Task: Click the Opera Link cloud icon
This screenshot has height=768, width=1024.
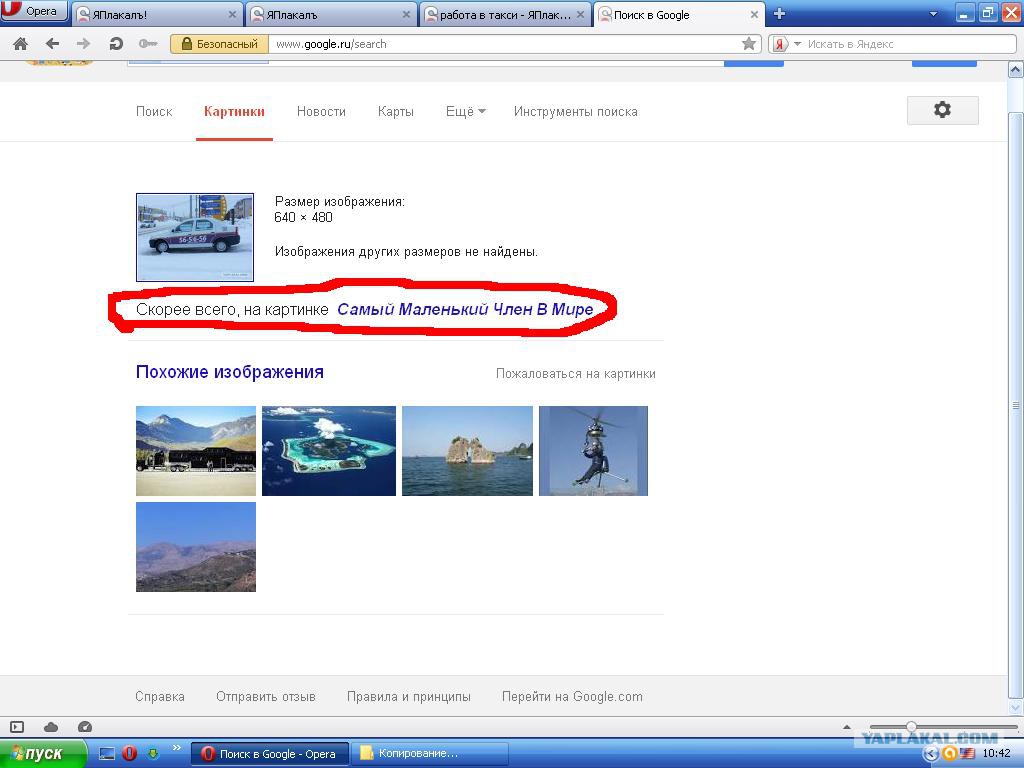Action: (51, 727)
